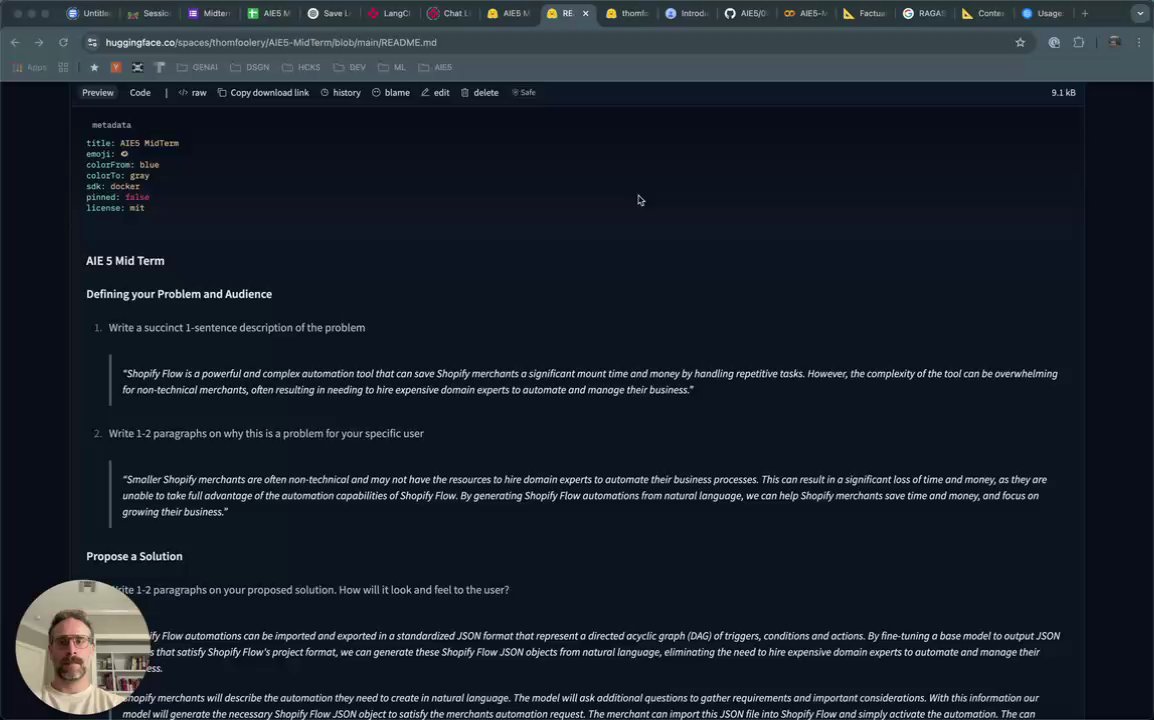The height and width of the screenshot is (720, 1154).
Task: Go back using the browser back arrow
Action: [15, 43]
